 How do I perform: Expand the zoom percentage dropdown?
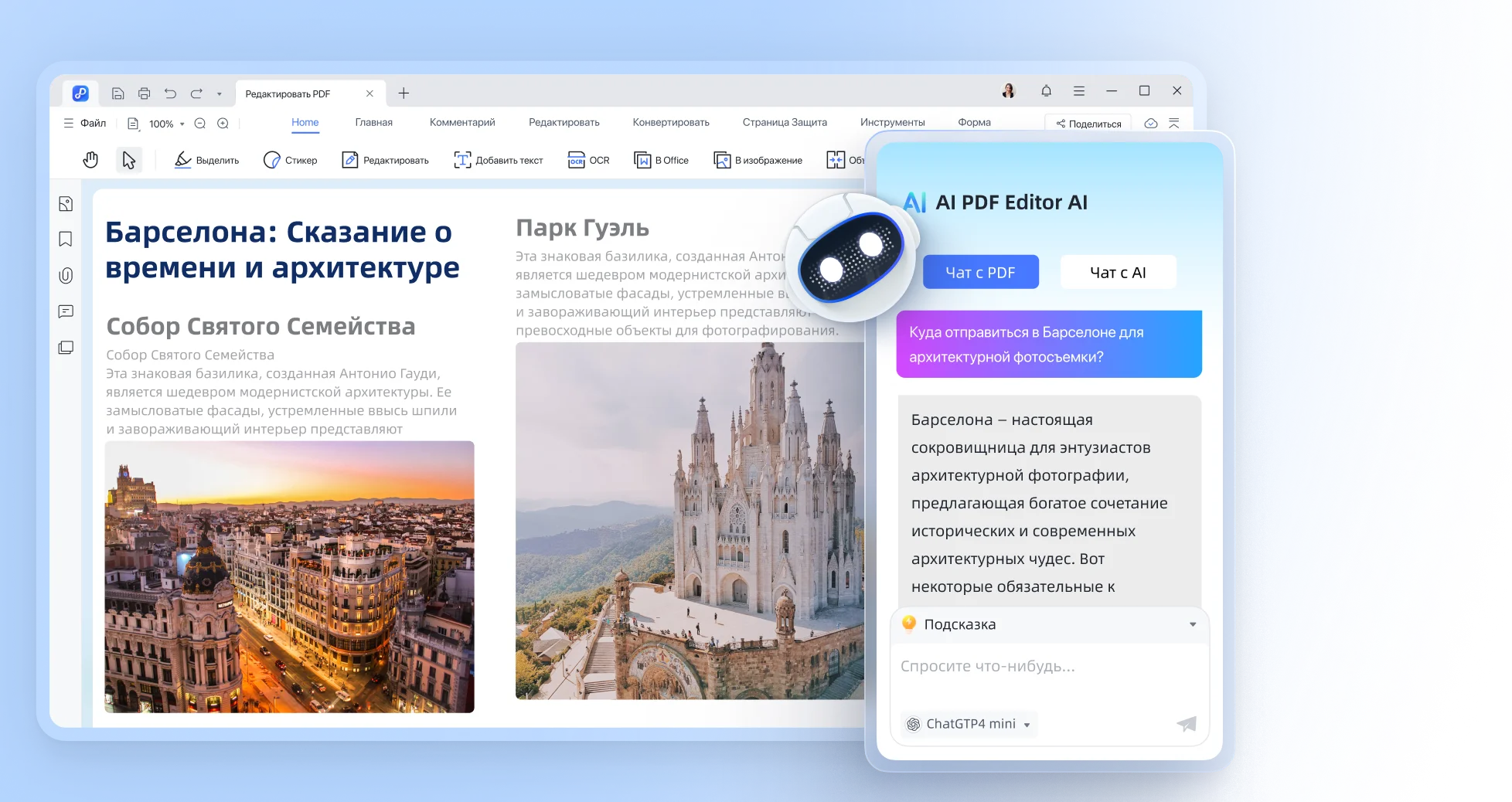point(182,124)
